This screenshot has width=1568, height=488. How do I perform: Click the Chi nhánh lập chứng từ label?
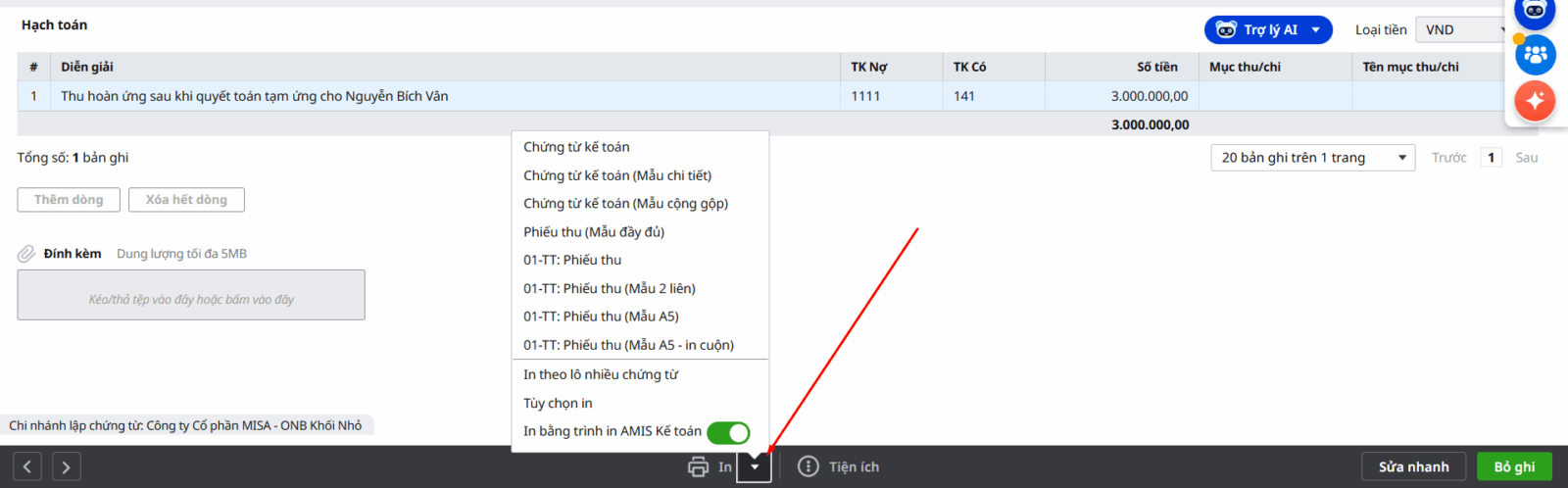(185, 425)
